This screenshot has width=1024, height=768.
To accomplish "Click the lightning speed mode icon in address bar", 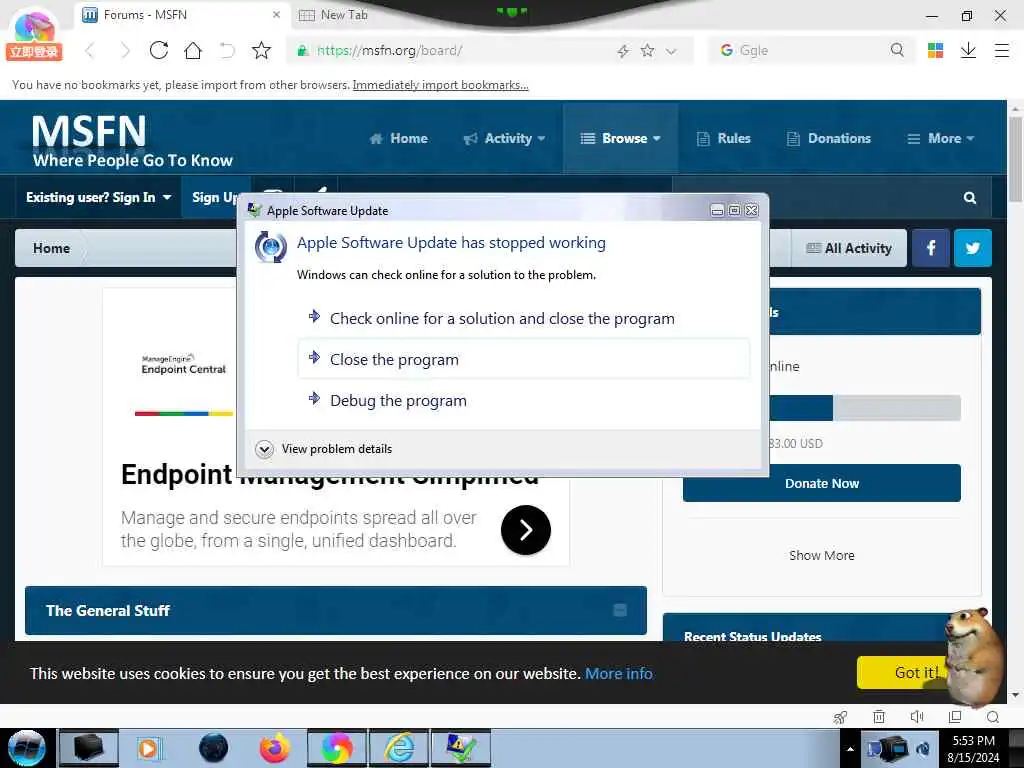I will coord(623,51).
